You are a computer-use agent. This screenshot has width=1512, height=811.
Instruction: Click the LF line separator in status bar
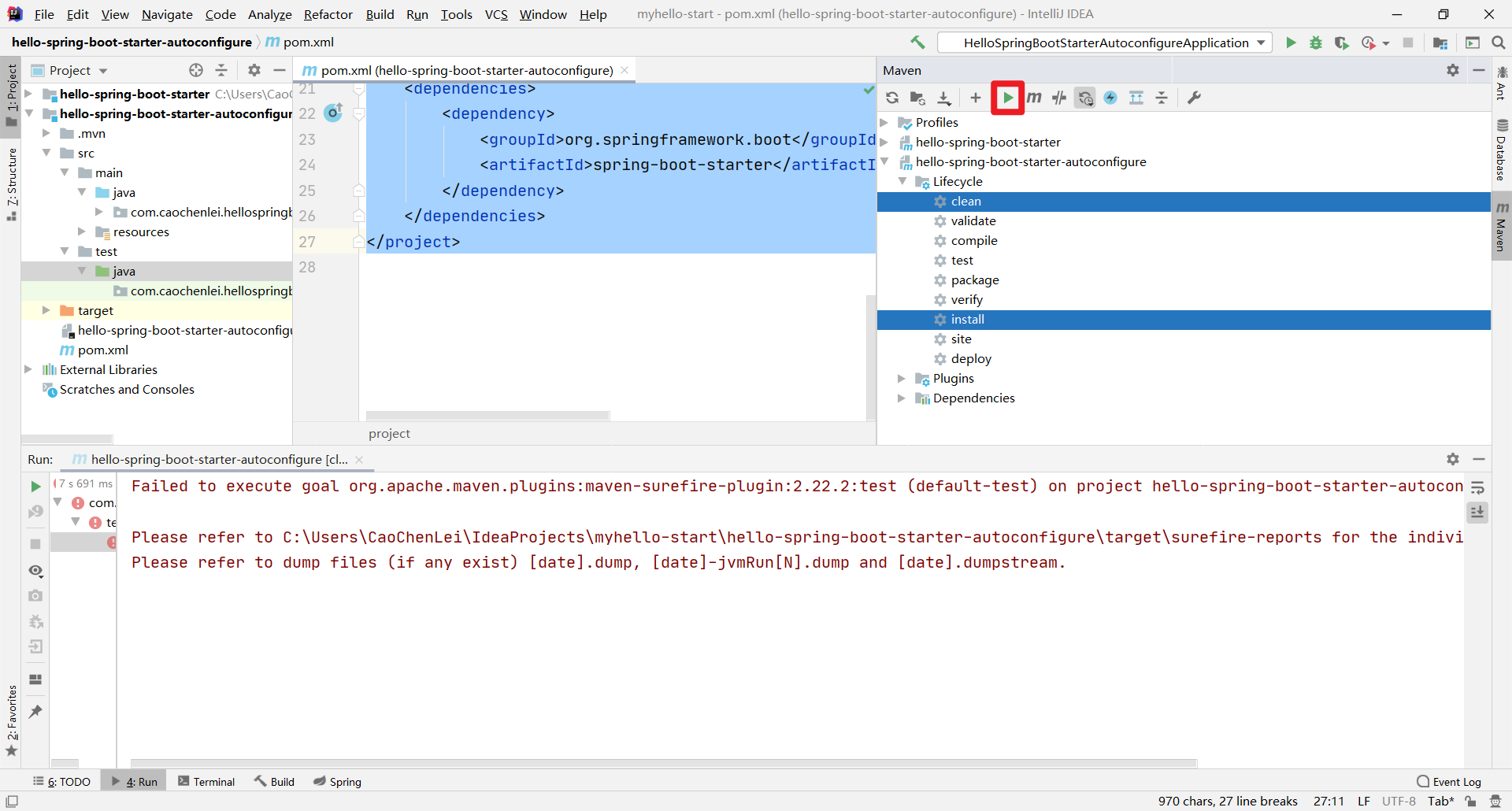(1364, 802)
